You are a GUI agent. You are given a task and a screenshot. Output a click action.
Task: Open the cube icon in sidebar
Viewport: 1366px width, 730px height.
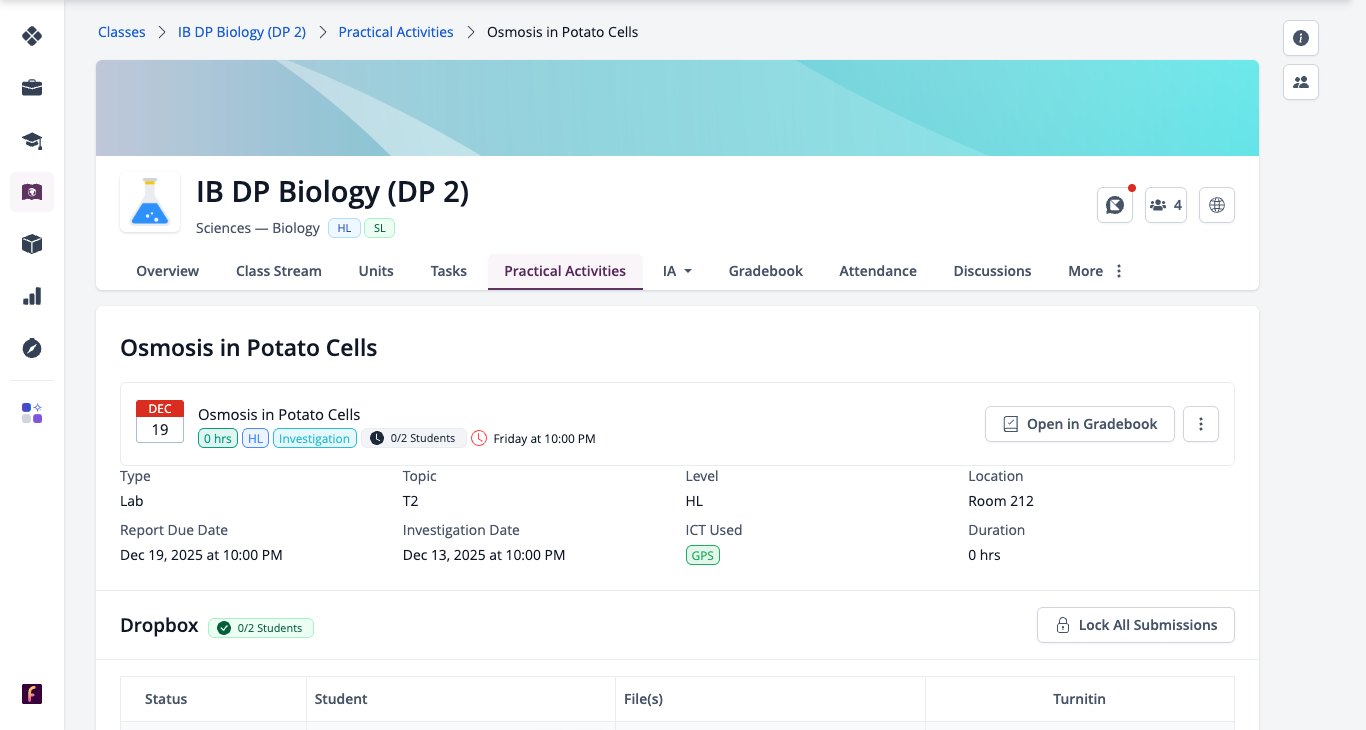32,244
